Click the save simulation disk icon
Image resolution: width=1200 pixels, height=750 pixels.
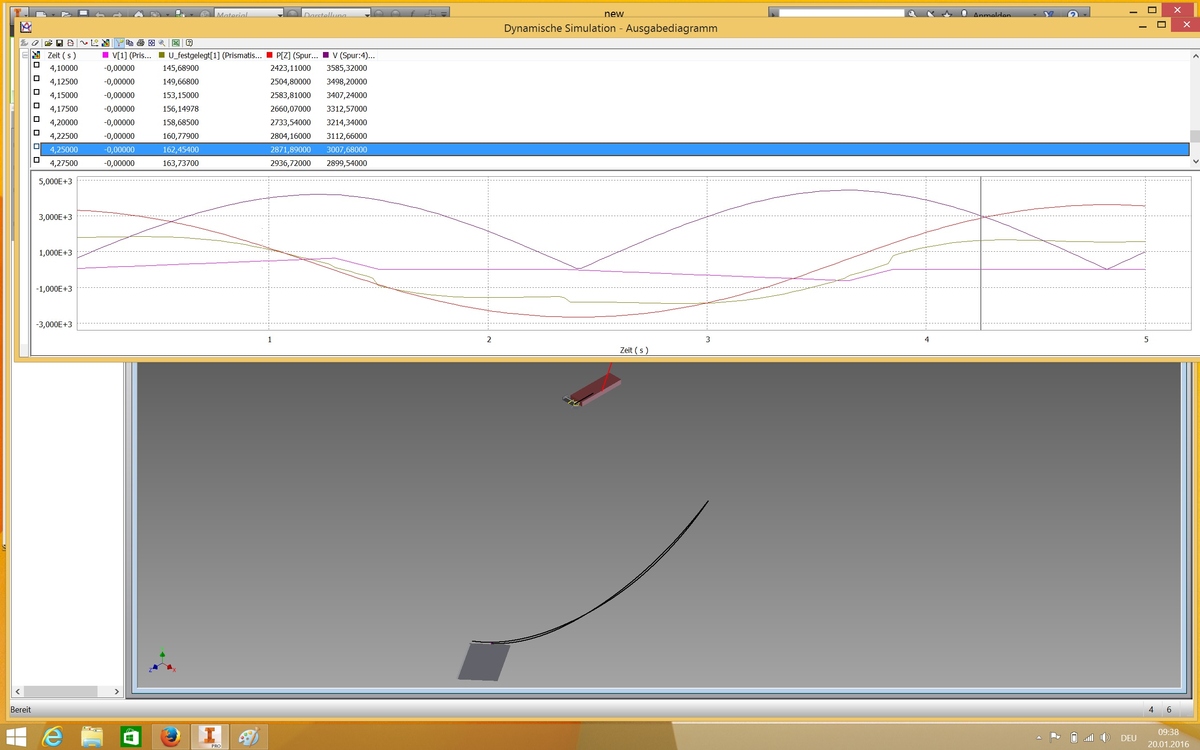click(x=59, y=43)
